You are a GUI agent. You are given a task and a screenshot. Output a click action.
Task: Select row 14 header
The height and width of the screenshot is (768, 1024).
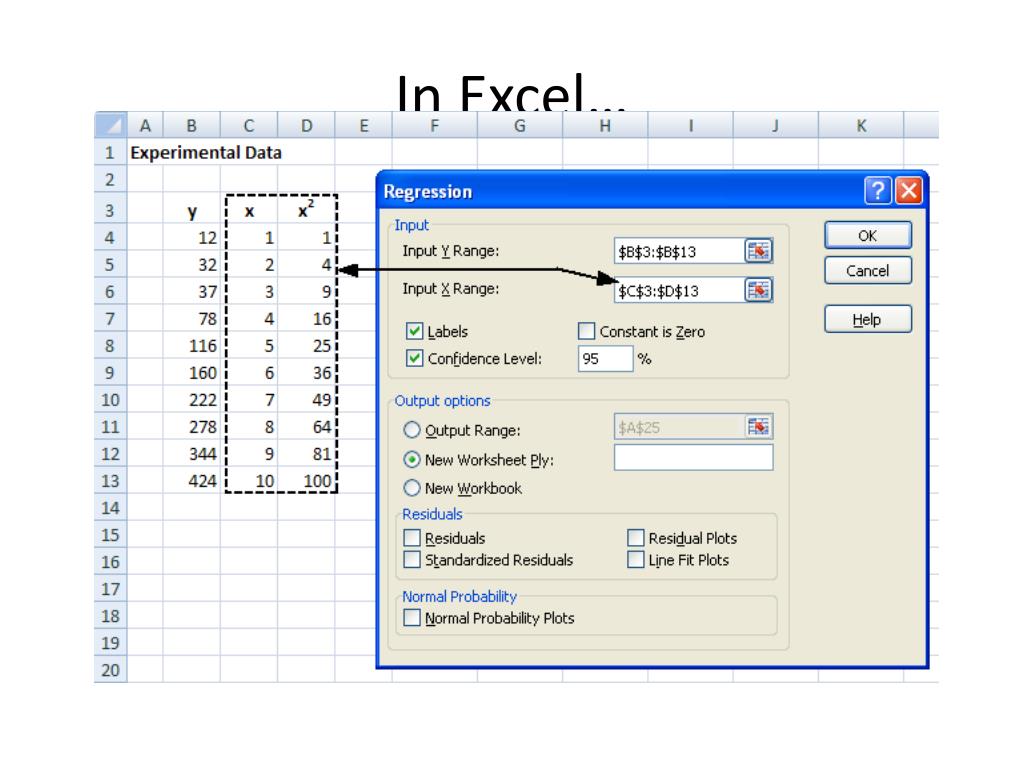(110, 507)
